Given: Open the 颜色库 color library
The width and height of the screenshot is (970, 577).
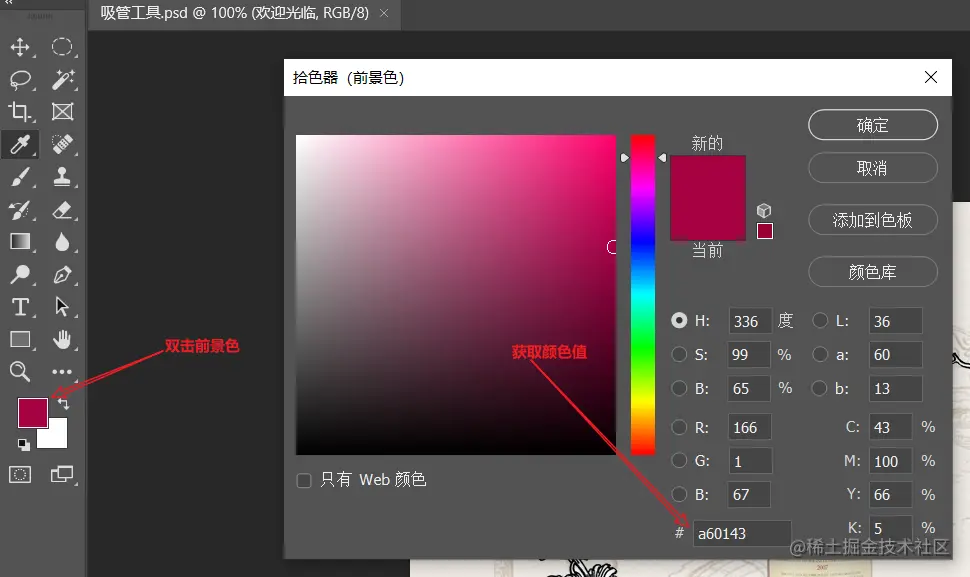Looking at the screenshot, I should point(872,272).
